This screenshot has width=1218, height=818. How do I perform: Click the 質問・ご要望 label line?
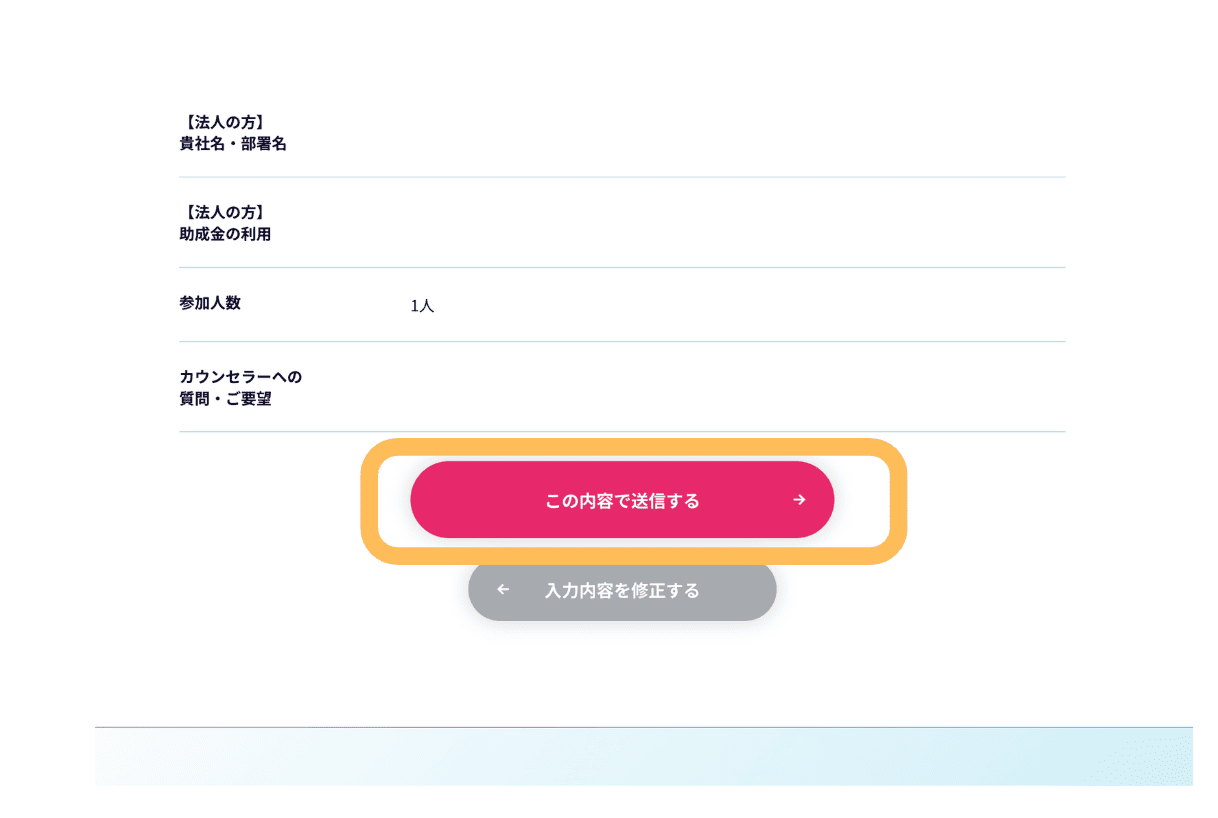(x=225, y=400)
